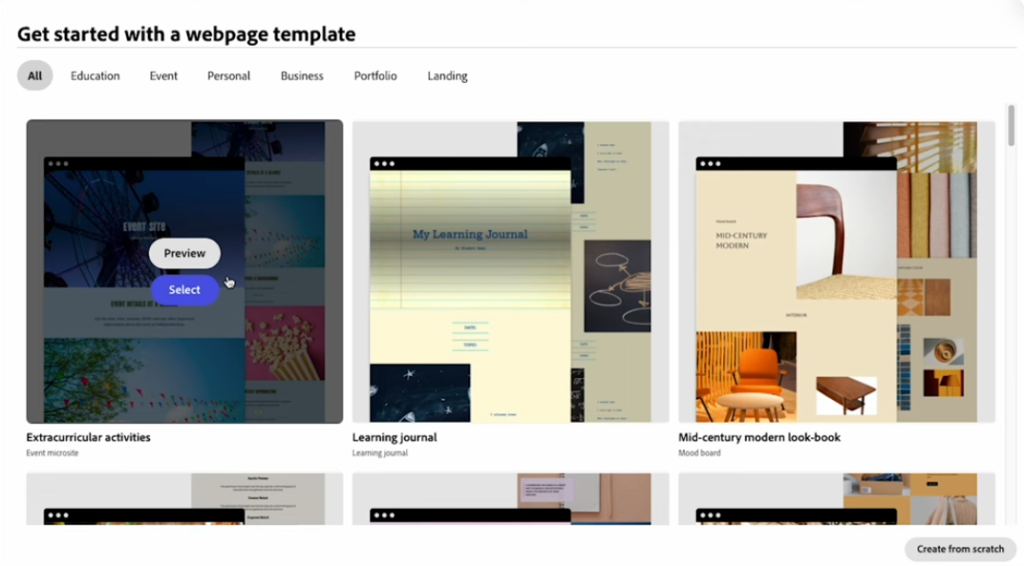Preview the Extracurricular activities template
1024x566 pixels.
pyautogui.click(x=185, y=253)
